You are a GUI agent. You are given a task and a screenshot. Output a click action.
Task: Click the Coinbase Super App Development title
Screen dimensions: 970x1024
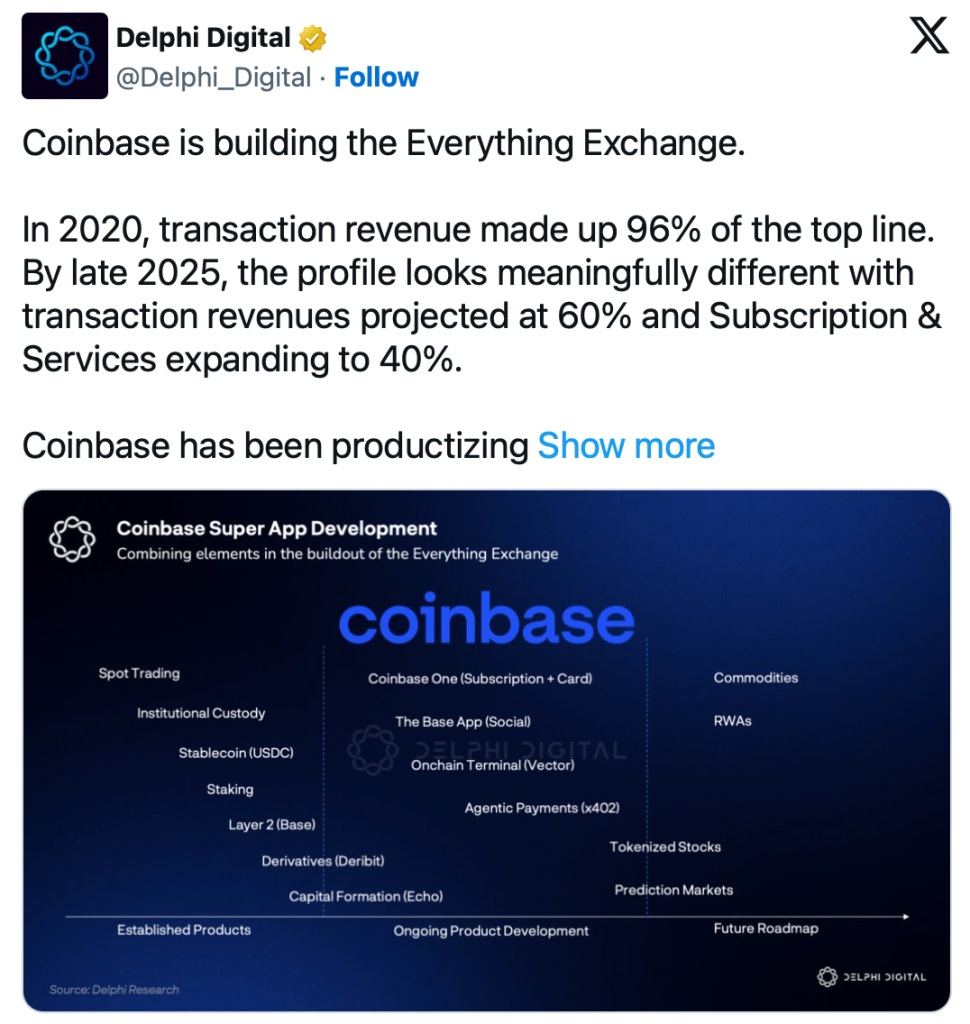pyautogui.click(x=277, y=529)
